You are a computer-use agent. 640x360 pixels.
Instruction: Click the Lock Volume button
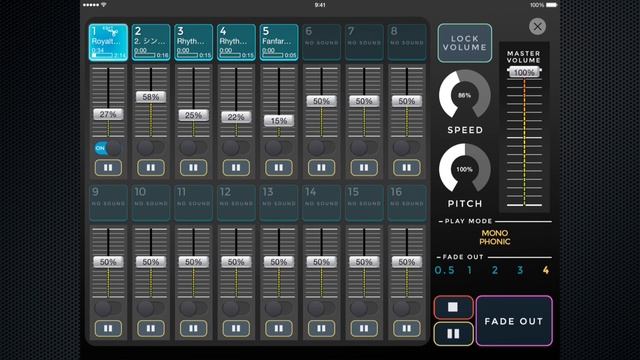click(465, 43)
